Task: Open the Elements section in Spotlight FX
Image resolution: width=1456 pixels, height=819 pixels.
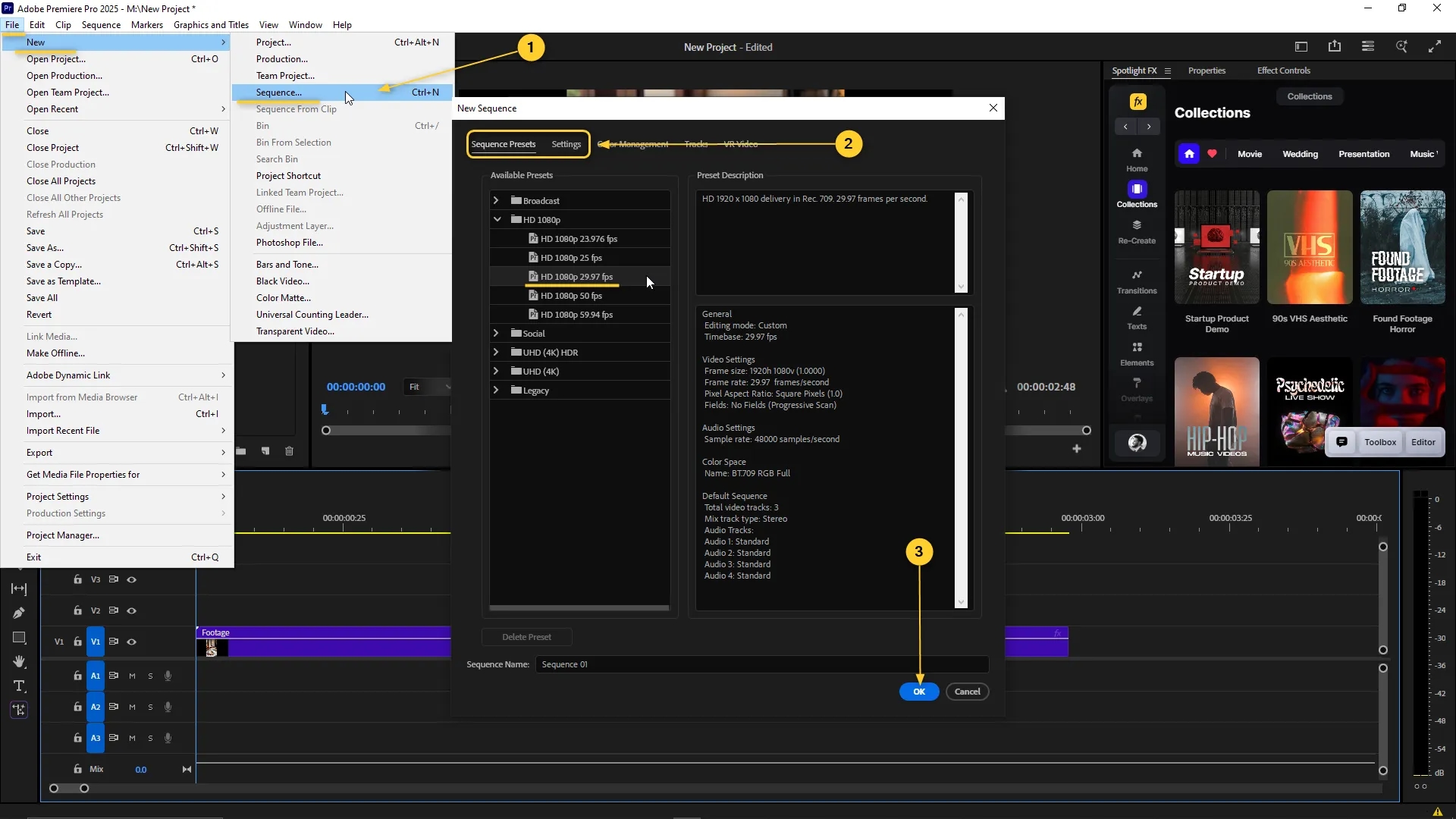Action: (x=1137, y=354)
